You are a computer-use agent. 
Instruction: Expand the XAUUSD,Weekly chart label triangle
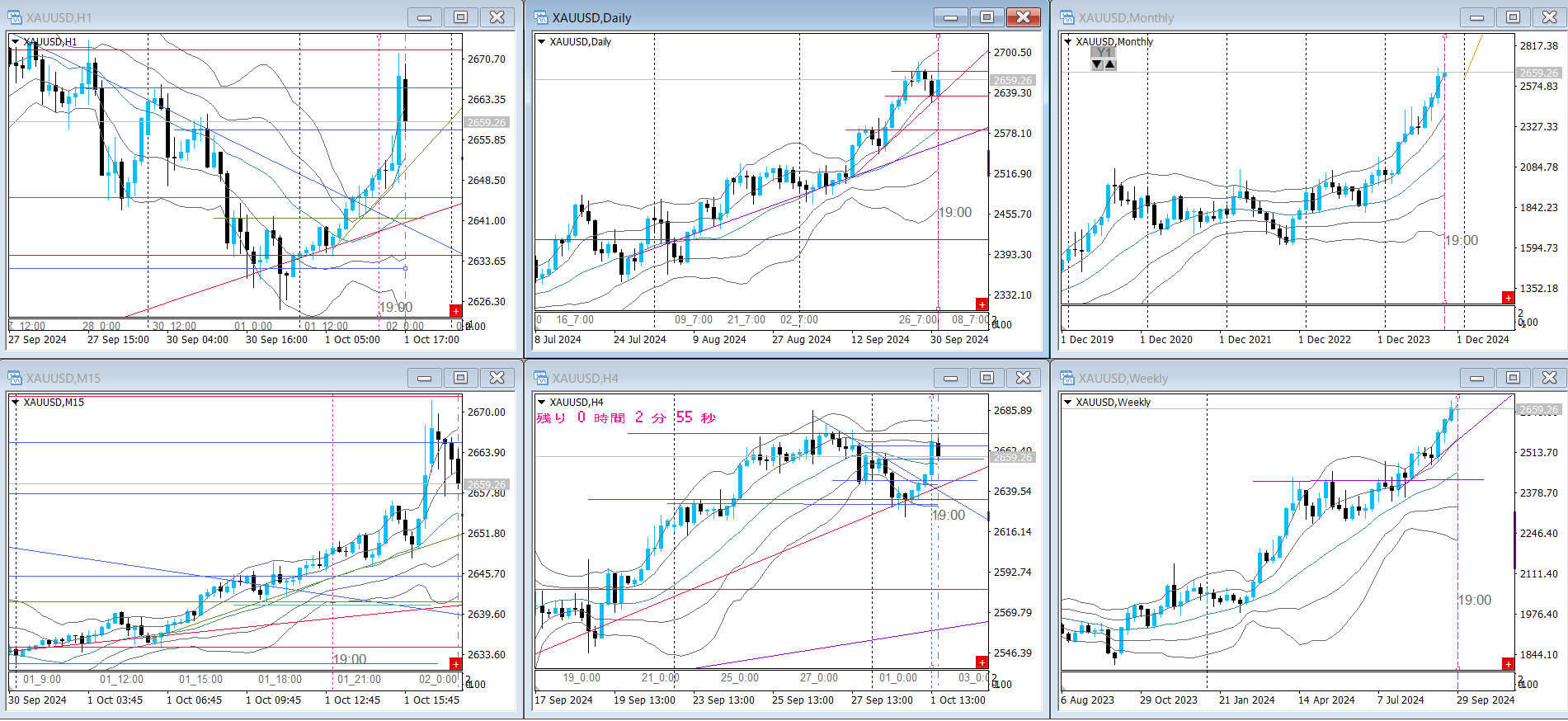click(x=1067, y=402)
